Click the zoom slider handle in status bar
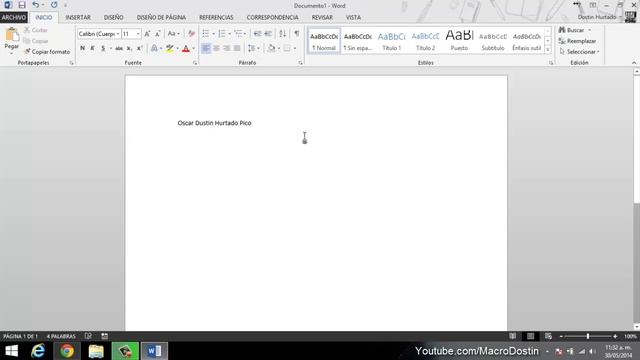Image resolution: width=640 pixels, height=360 pixels. click(x=588, y=336)
